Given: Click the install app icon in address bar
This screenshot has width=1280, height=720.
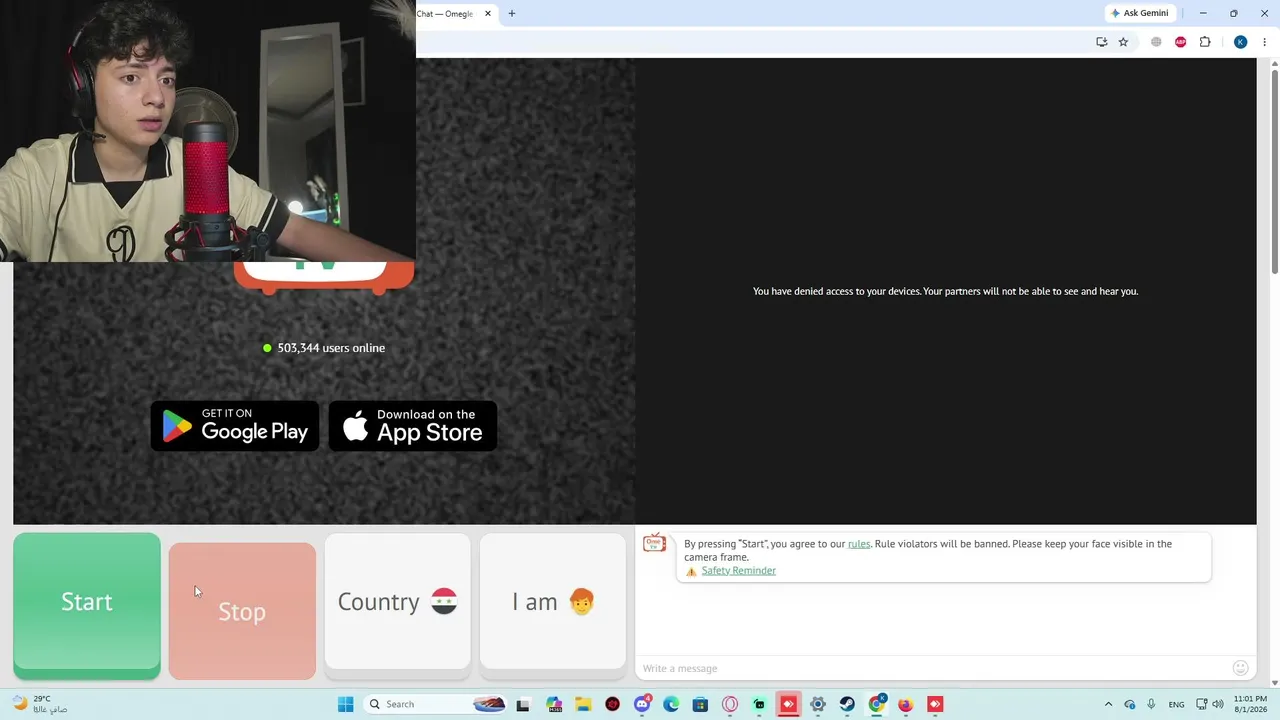Looking at the screenshot, I should tap(1101, 42).
